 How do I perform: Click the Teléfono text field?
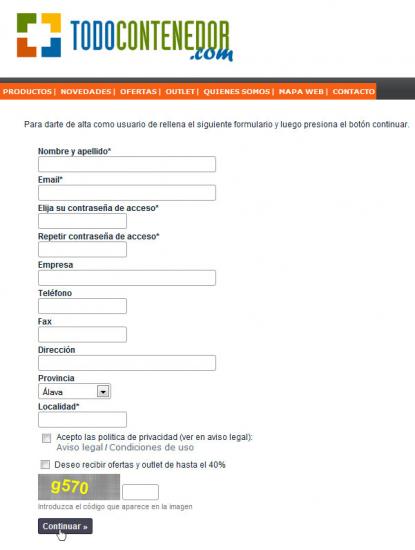[x=82, y=306]
